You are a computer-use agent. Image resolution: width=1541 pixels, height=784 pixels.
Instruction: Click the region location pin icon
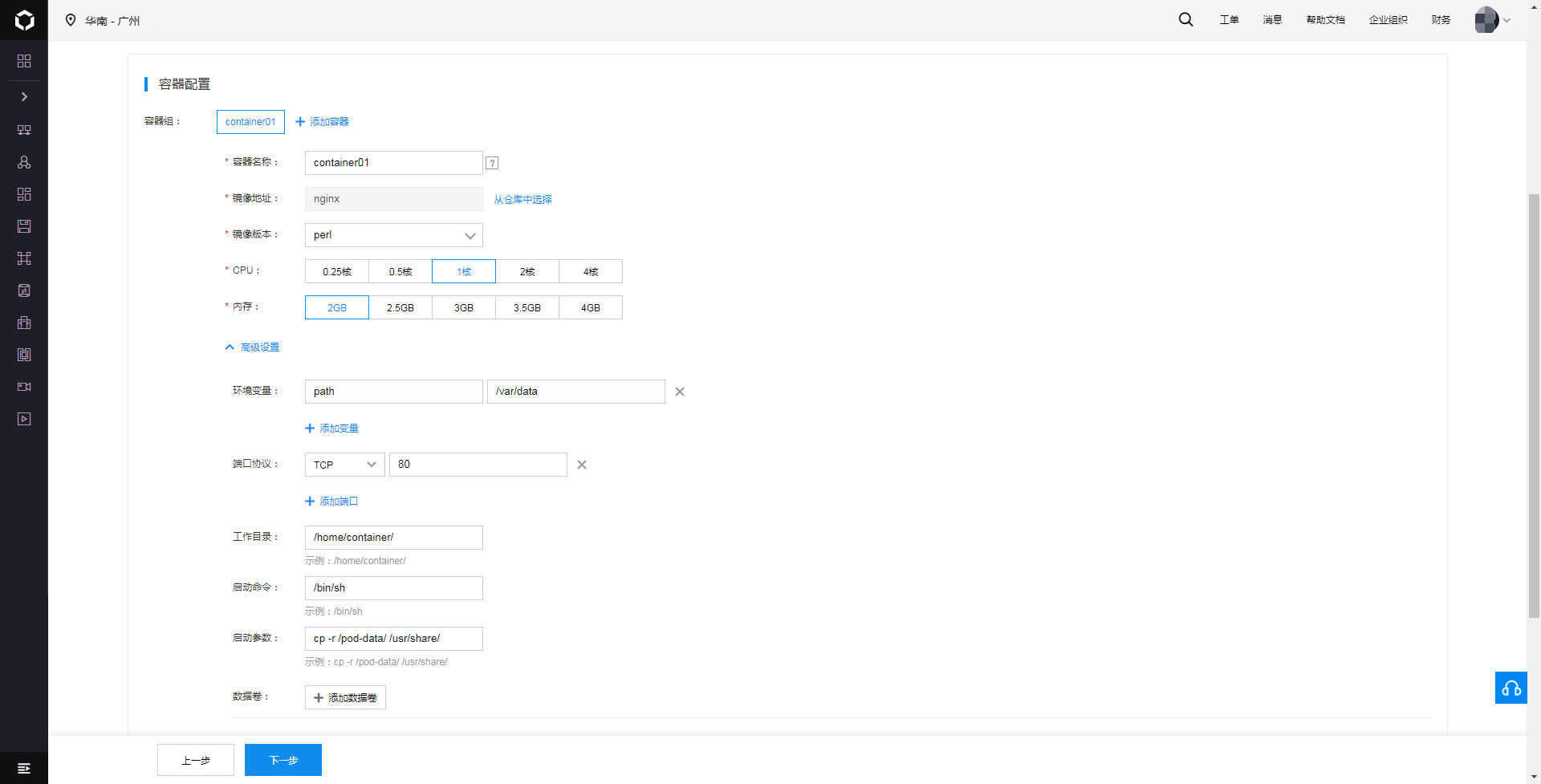tap(71, 20)
